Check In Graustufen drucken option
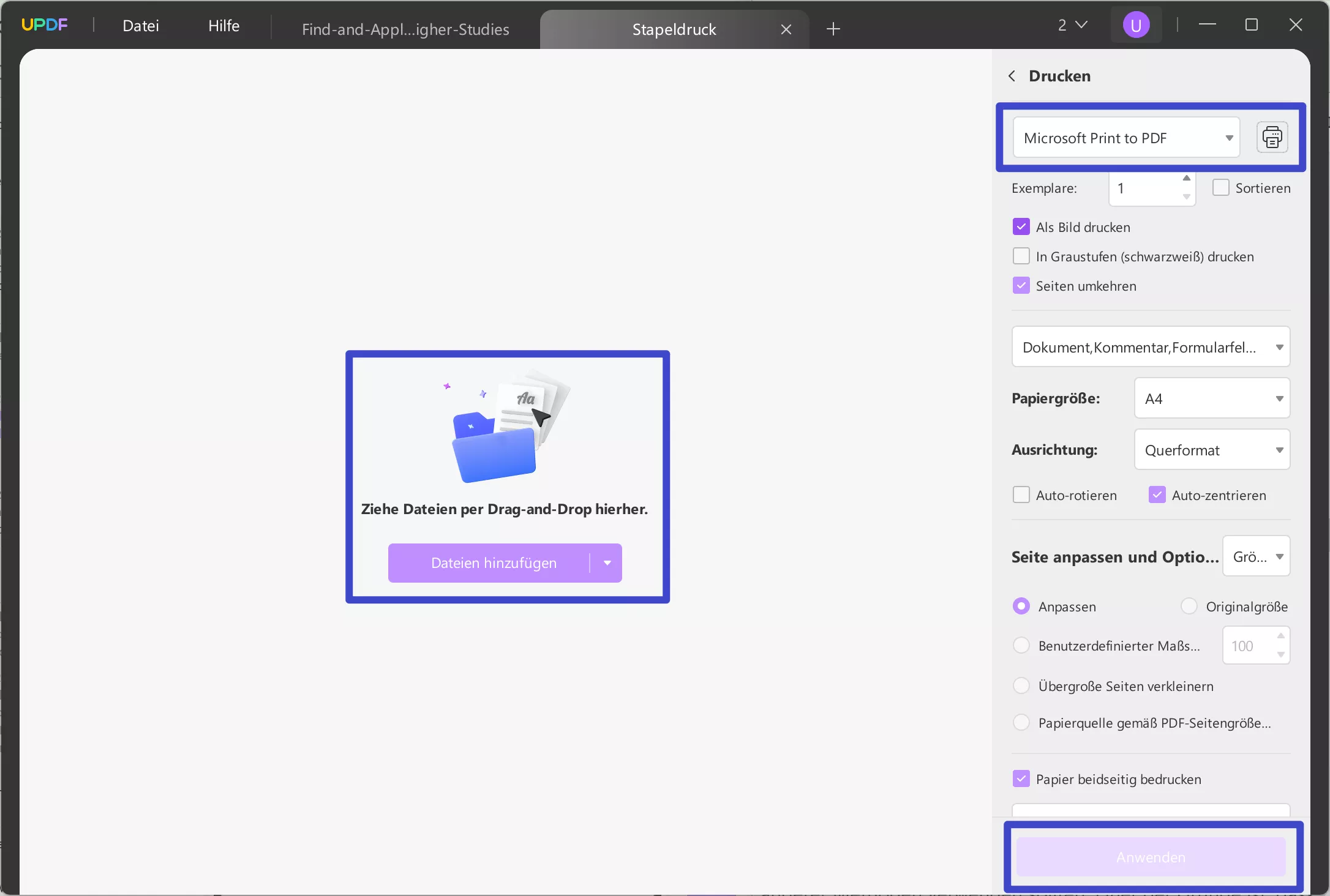Screen dimensions: 1330x896 (1021, 256)
